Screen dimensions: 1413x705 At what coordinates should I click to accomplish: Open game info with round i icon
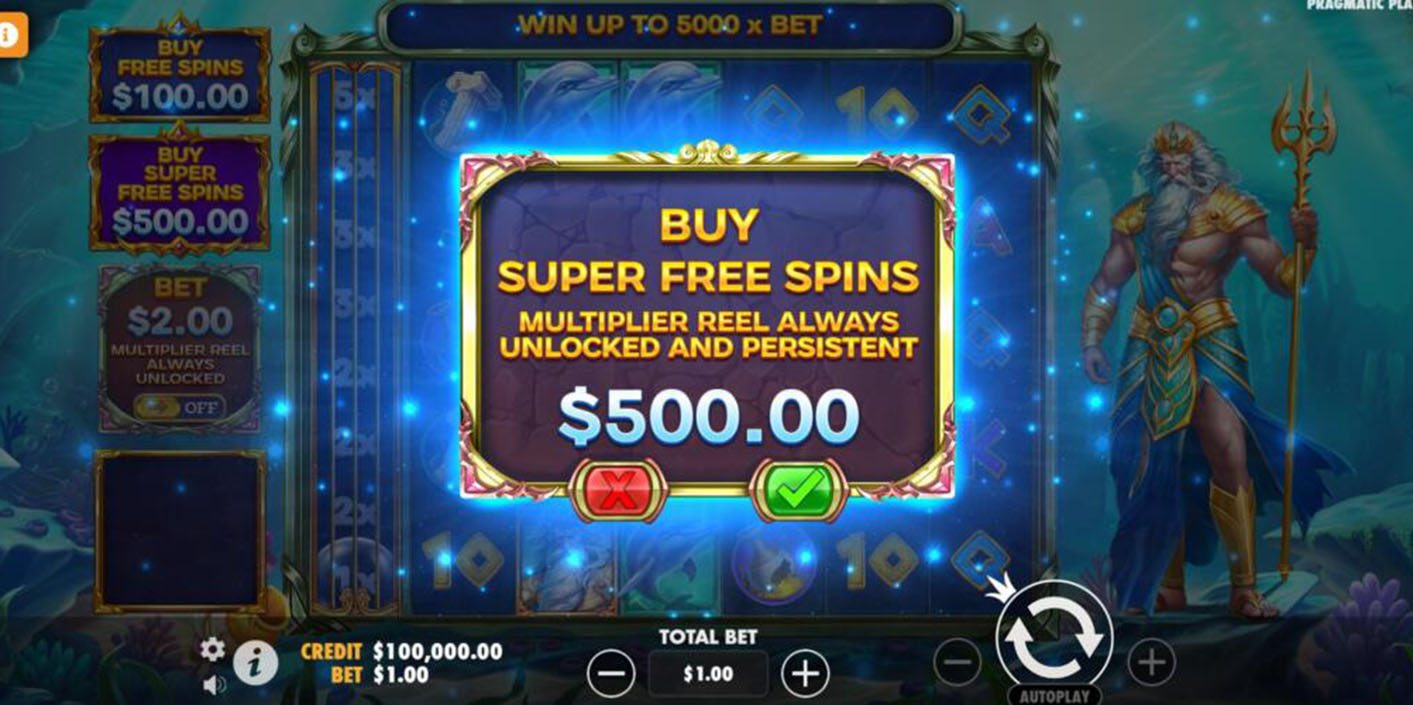[x=256, y=662]
